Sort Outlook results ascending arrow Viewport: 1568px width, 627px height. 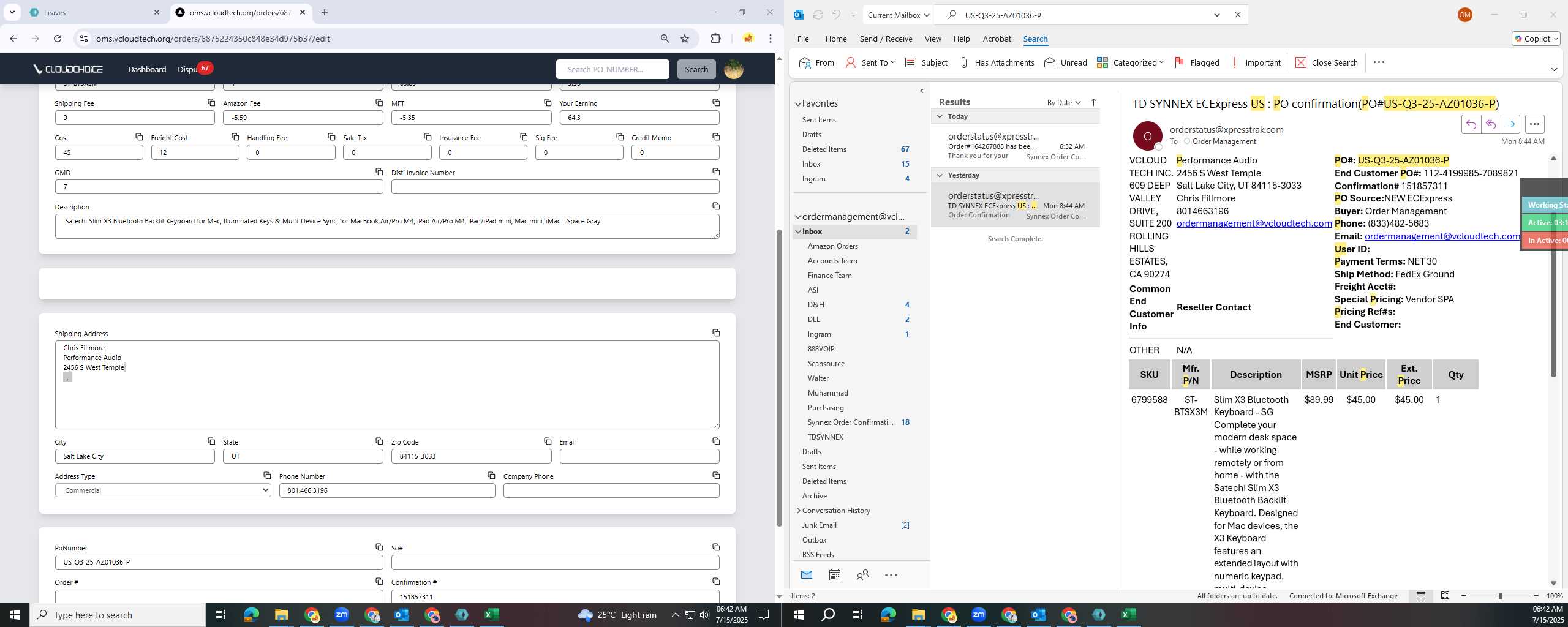click(1093, 102)
